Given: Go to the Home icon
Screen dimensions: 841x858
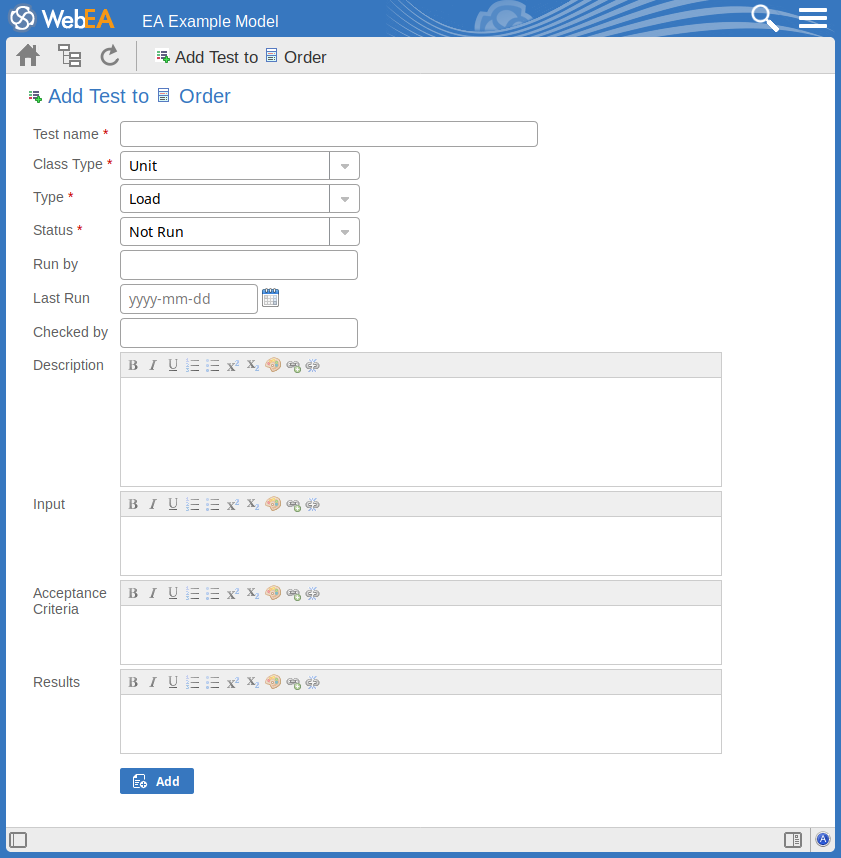Looking at the screenshot, I should pos(28,56).
